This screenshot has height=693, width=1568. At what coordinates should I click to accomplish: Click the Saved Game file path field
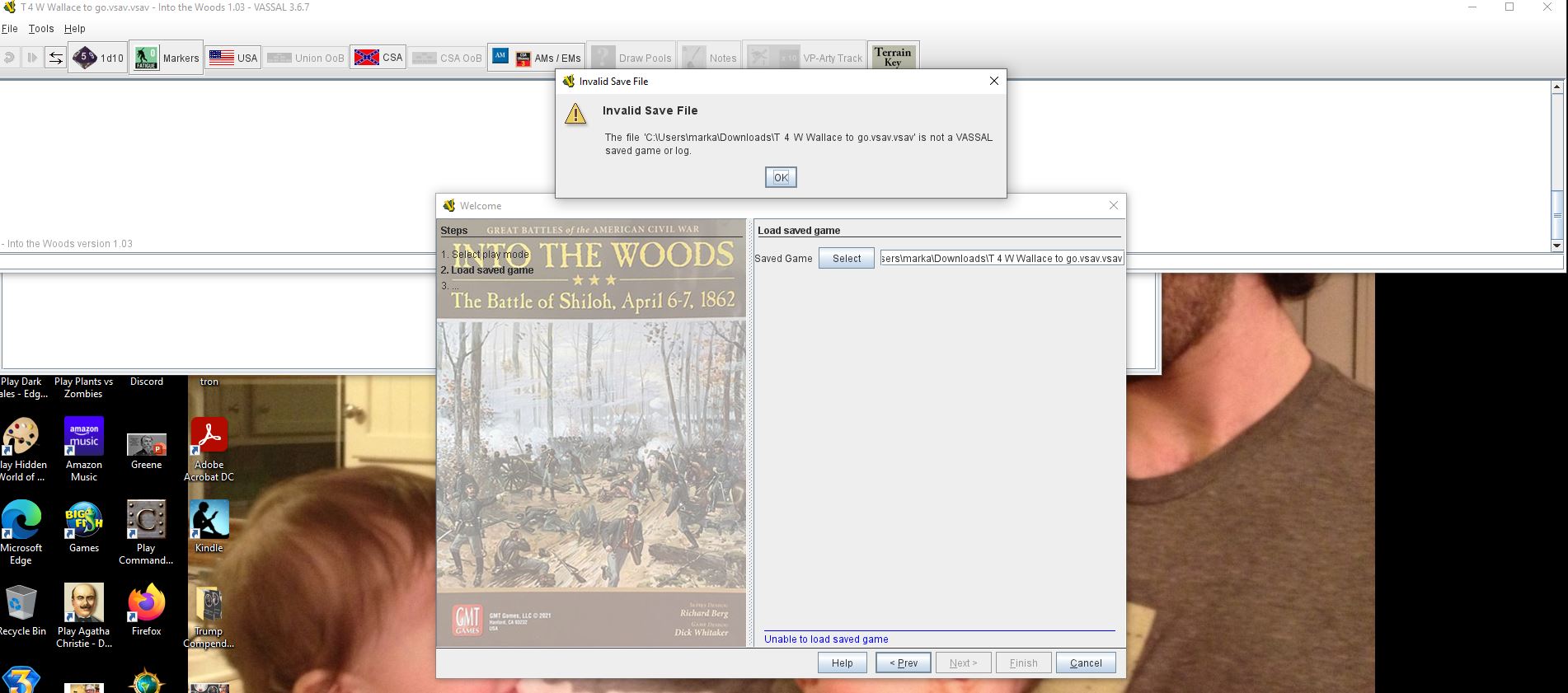tap(1002, 259)
